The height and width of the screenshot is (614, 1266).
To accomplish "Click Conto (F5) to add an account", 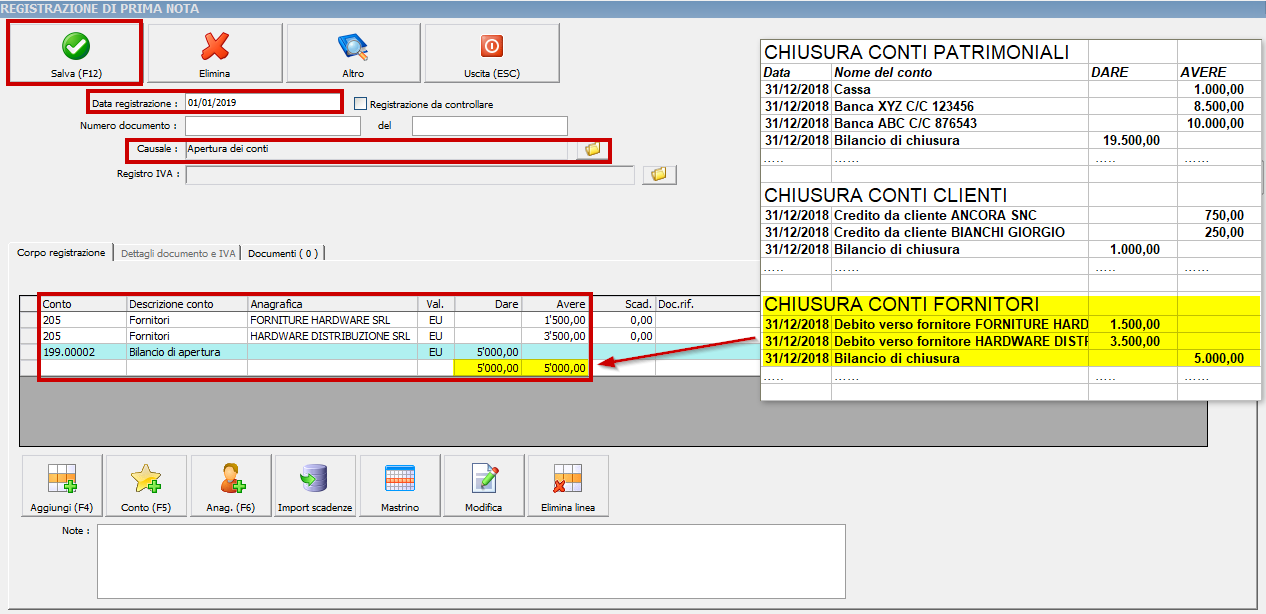I will click(145, 485).
